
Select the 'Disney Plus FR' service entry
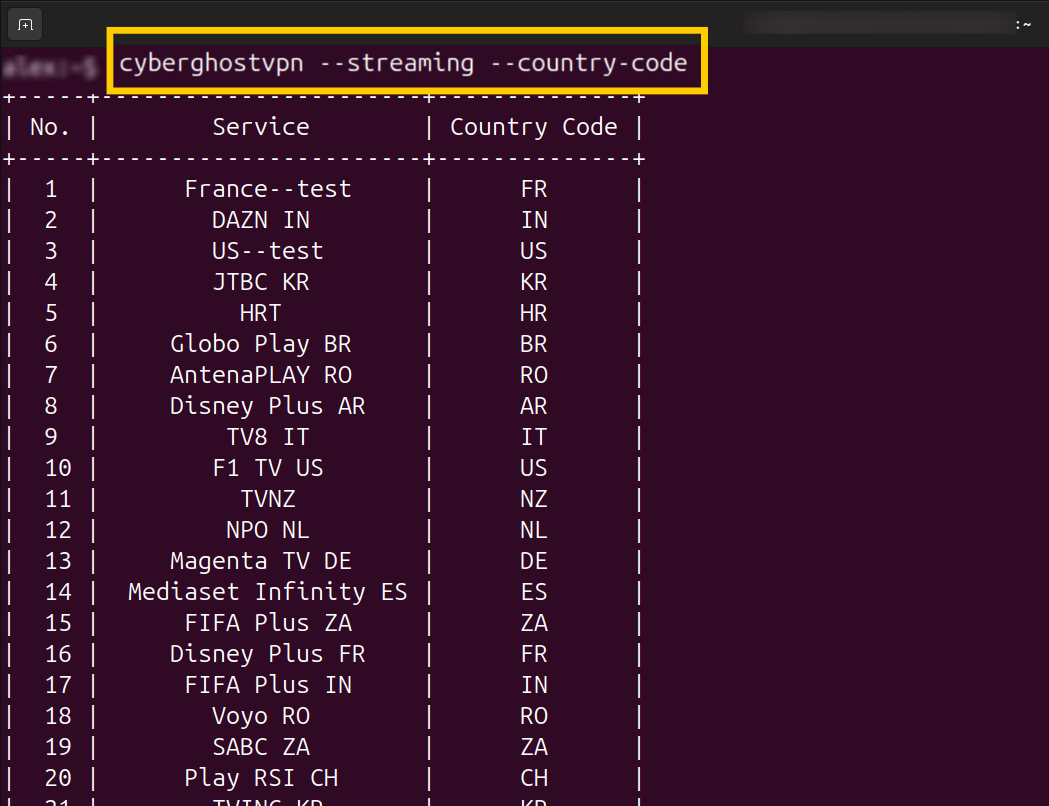click(x=267, y=653)
